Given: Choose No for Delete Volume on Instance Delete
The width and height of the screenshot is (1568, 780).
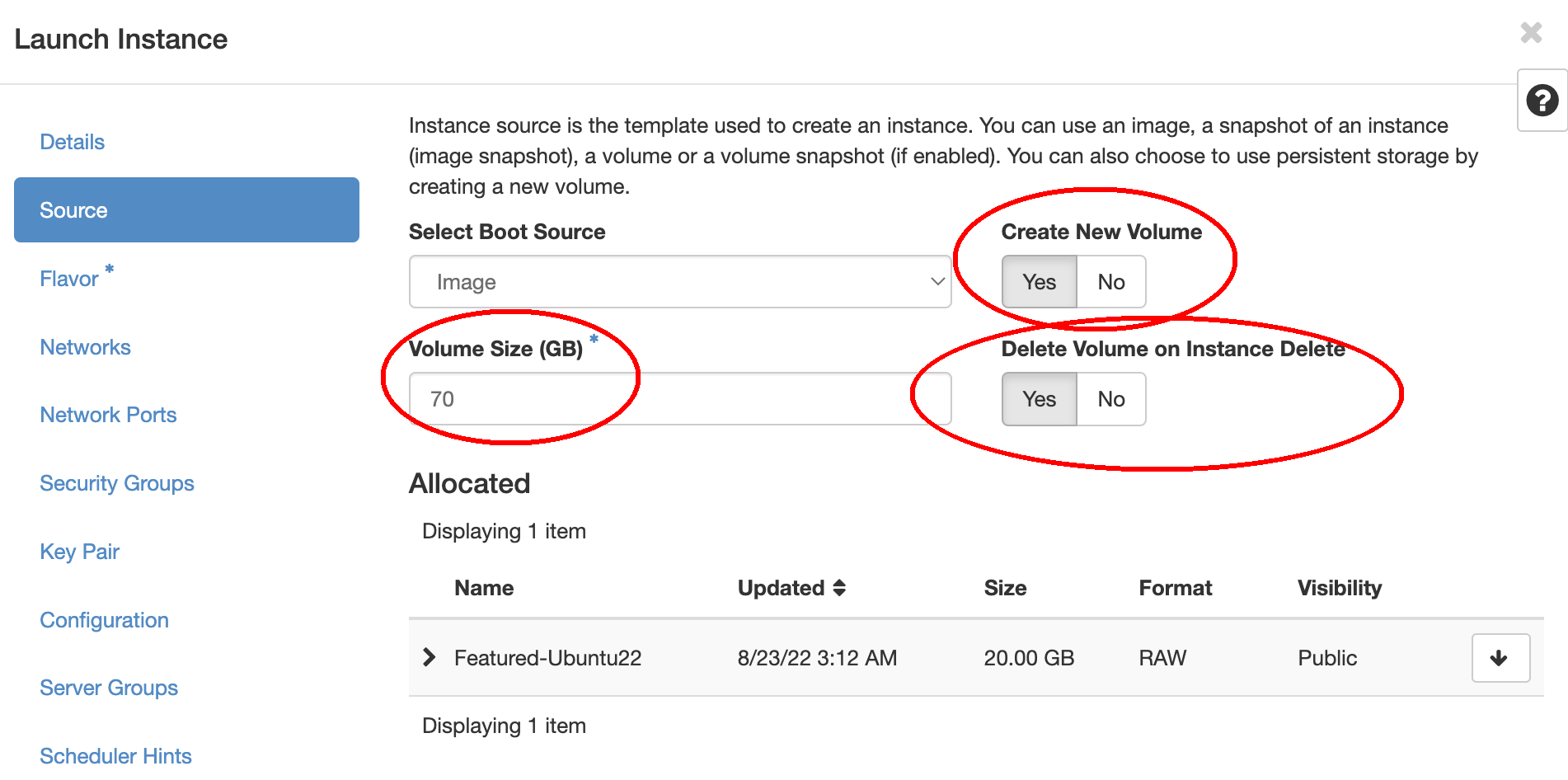Looking at the screenshot, I should click(1110, 399).
